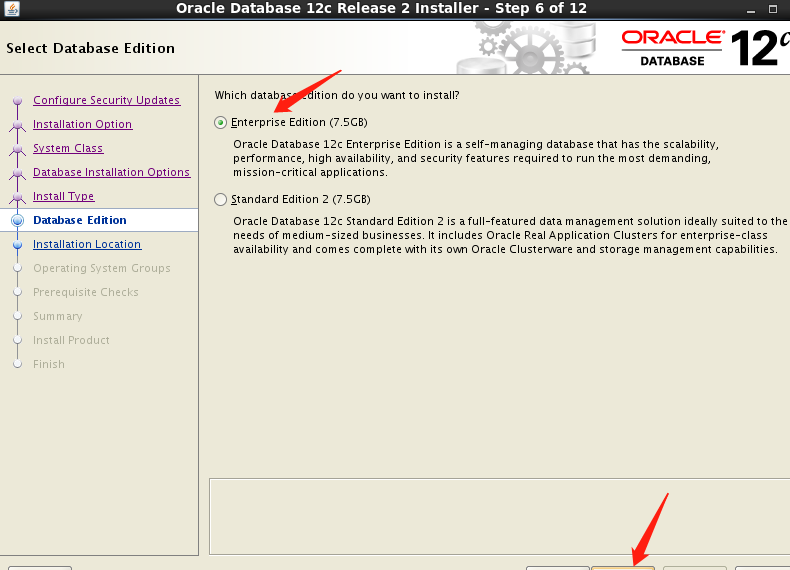Maximize the Oracle installer window

click(x=772, y=9)
